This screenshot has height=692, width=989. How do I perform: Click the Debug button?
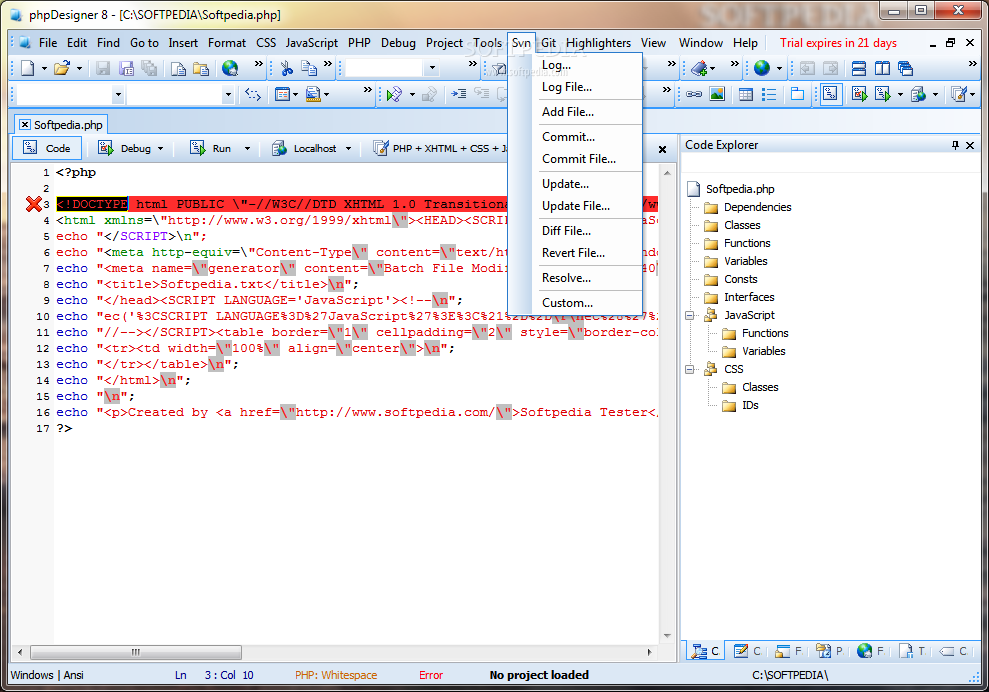[126, 148]
